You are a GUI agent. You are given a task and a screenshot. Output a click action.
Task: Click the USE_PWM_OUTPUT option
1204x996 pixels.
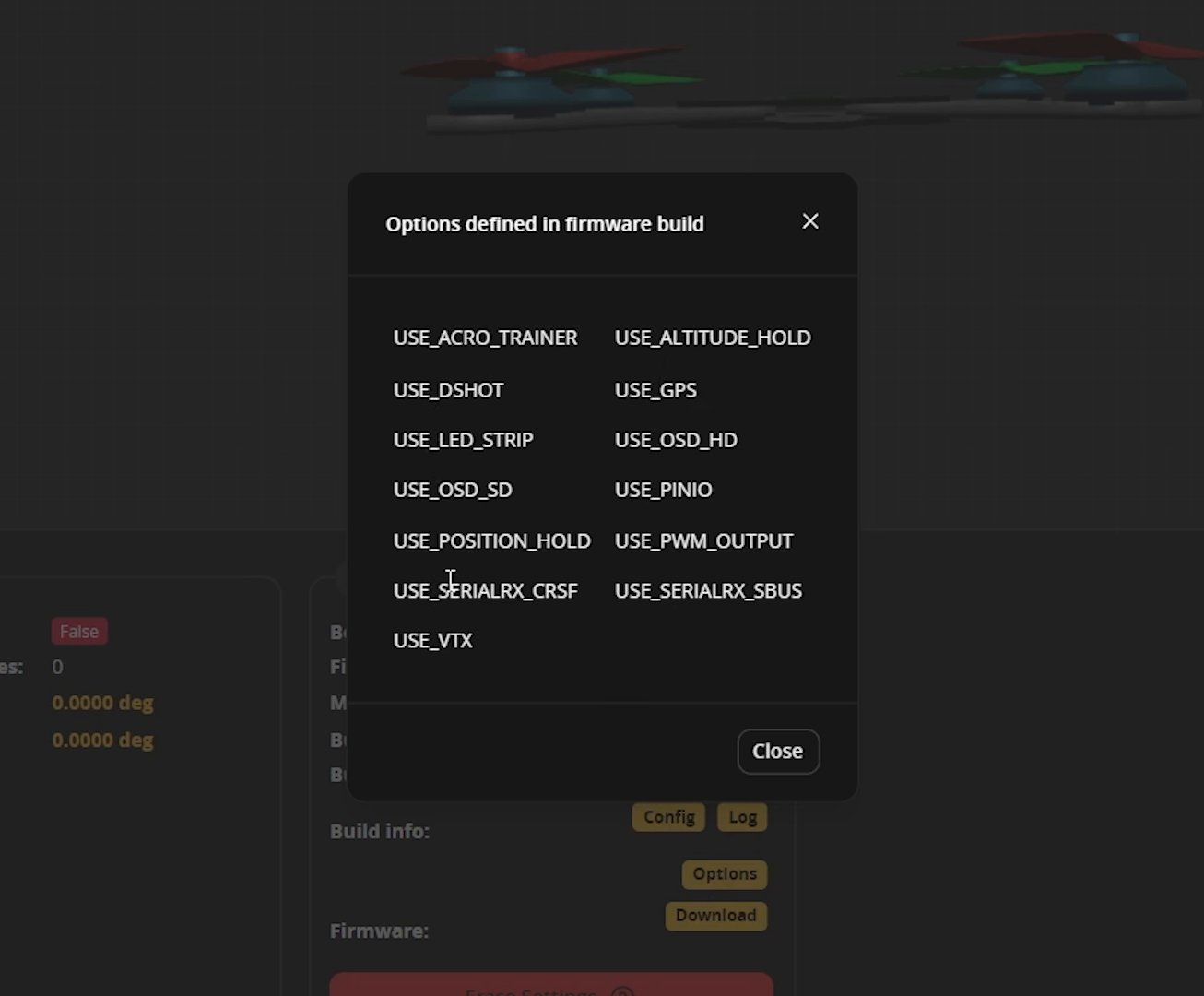pos(703,541)
